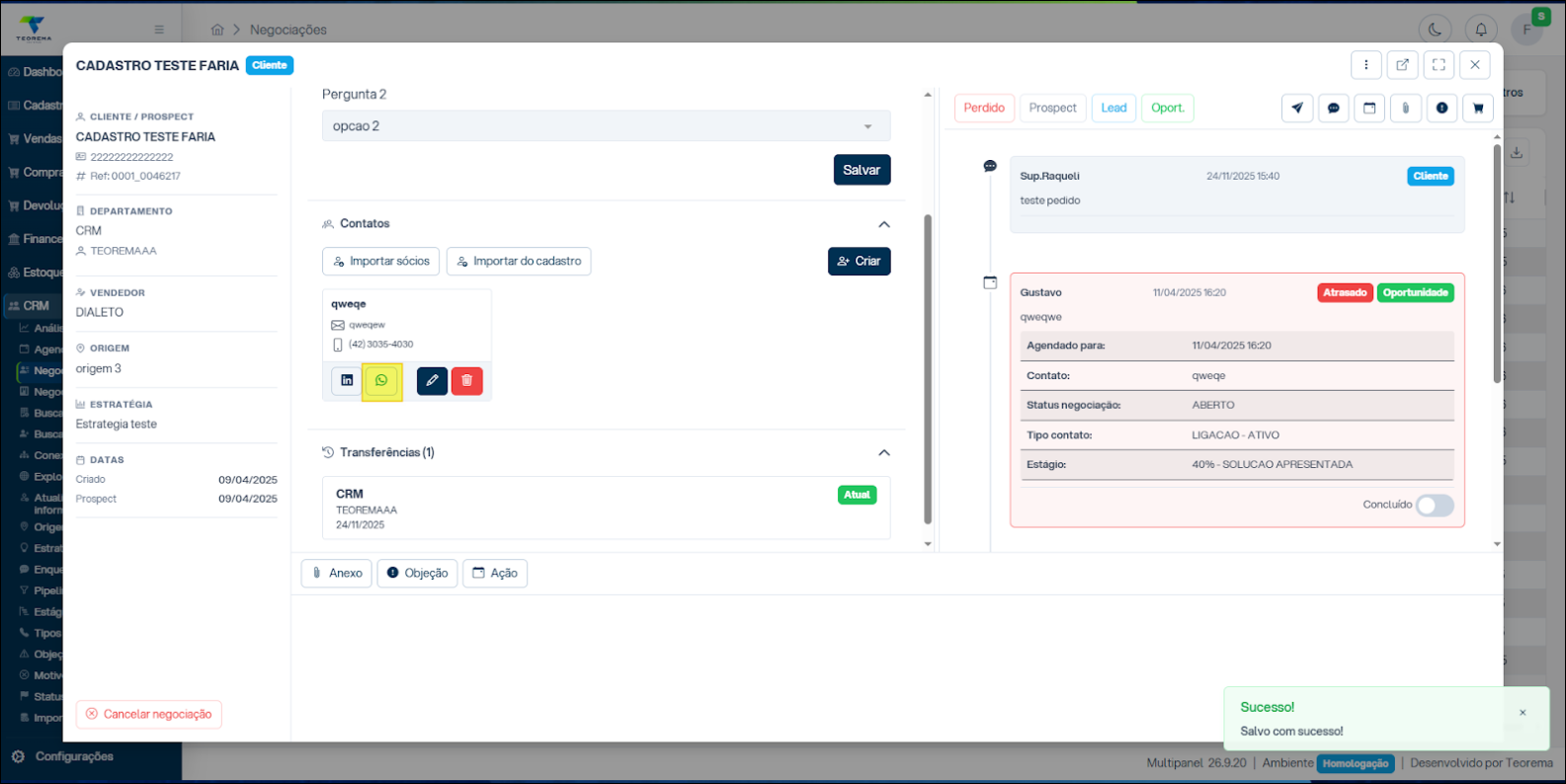Collapse the Transferências section
This screenshot has height=784, width=1566.
[x=884, y=453]
